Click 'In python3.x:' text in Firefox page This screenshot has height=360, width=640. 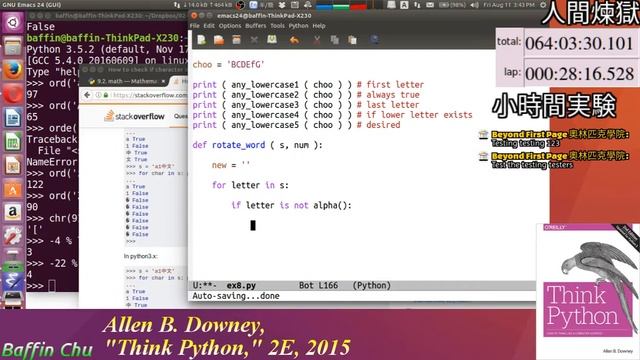coord(140,256)
